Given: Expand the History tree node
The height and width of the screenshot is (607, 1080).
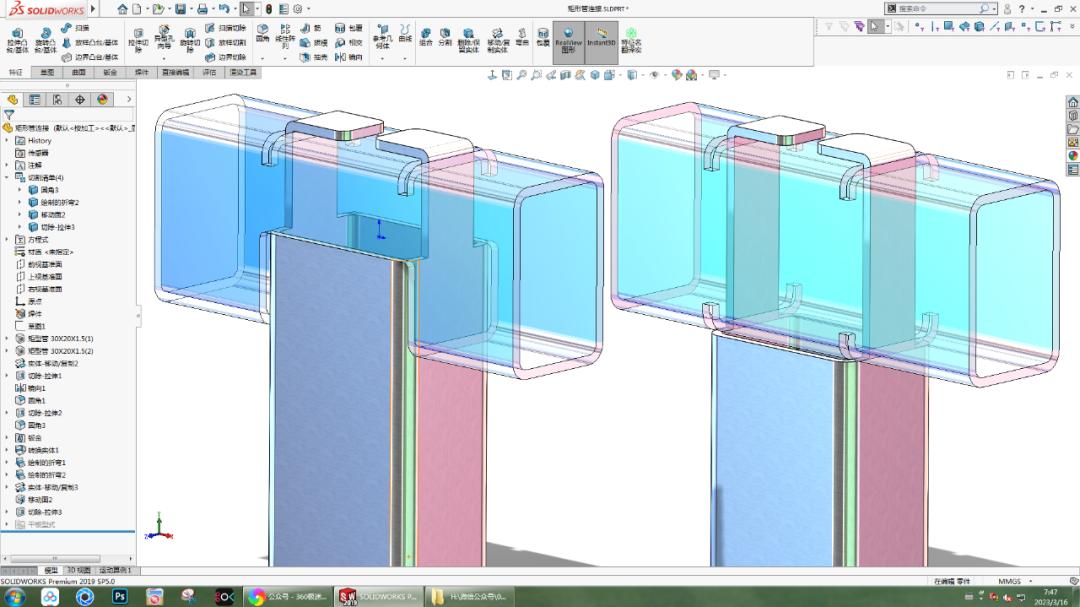Looking at the screenshot, I should tap(8, 141).
